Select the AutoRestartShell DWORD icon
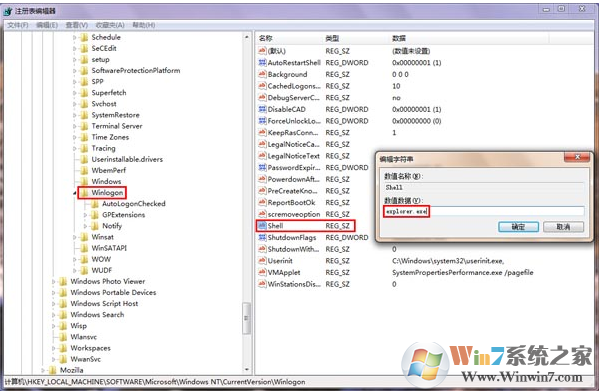The height and width of the screenshot is (391, 599). (262, 62)
